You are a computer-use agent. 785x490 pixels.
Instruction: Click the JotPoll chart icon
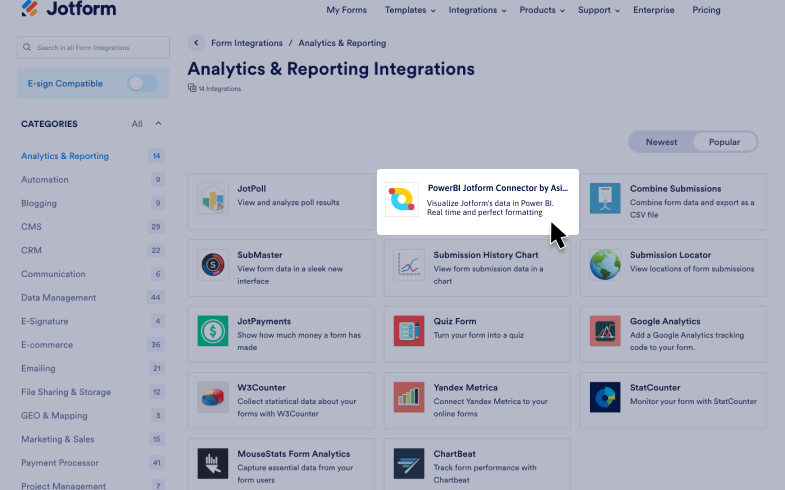(213, 199)
